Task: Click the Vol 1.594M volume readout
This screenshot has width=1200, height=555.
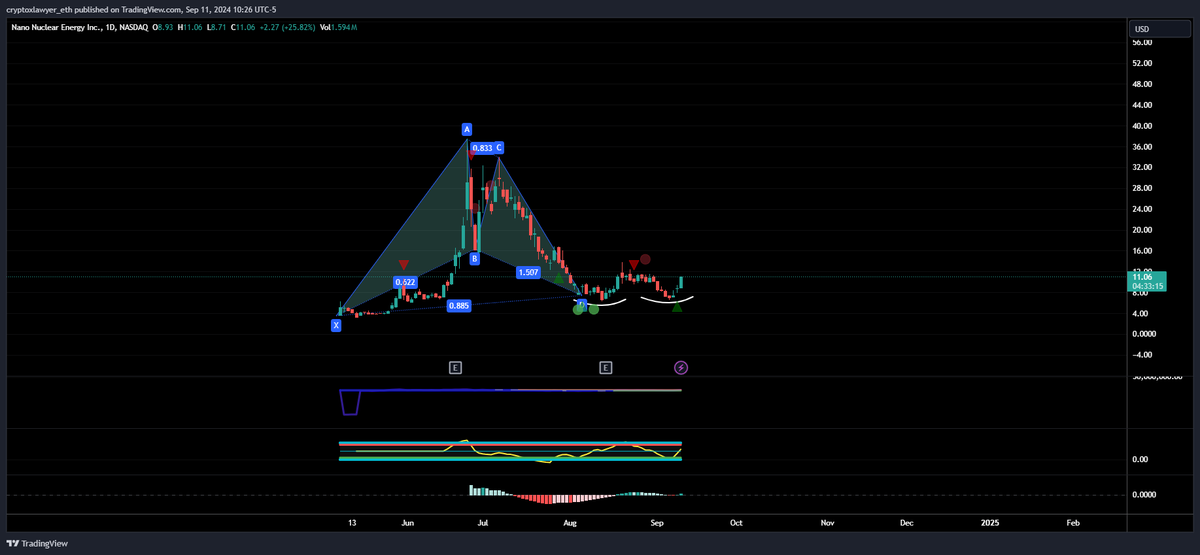Action: tap(338, 27)
